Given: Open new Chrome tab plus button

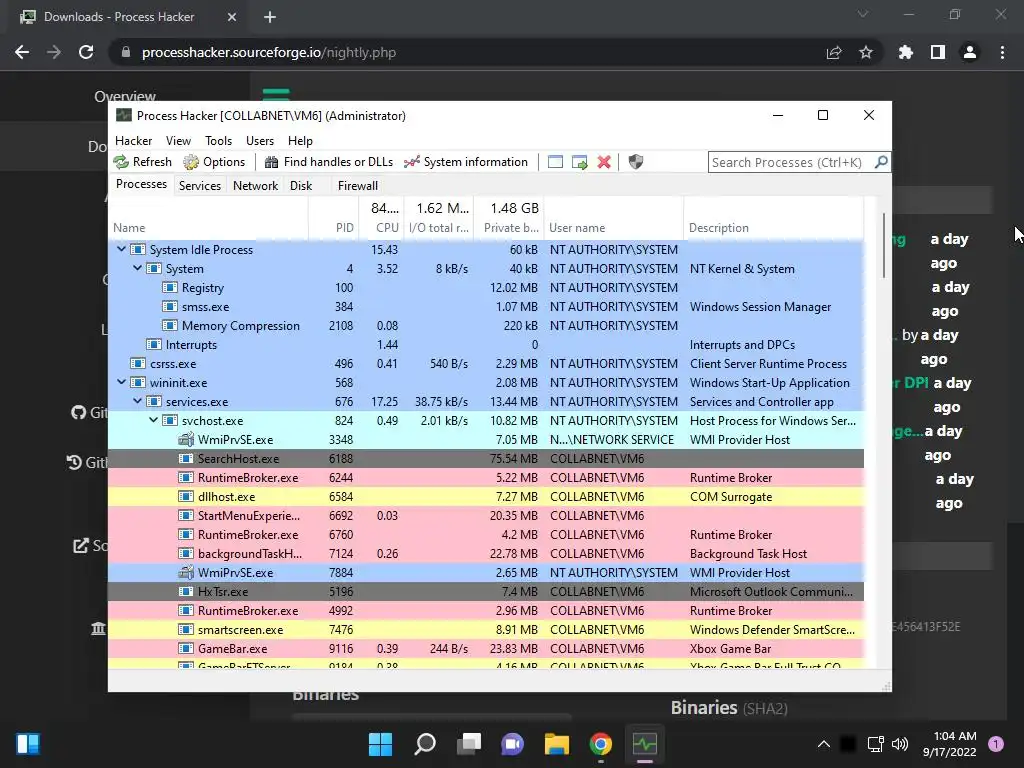Looking at the screenshot, I should tap(270, 17).
